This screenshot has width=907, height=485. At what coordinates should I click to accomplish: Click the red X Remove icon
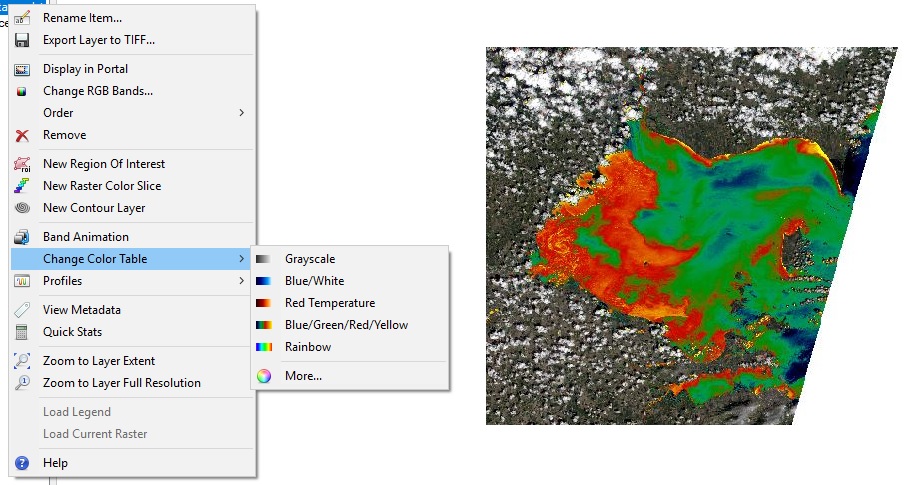tap(22, 135)
